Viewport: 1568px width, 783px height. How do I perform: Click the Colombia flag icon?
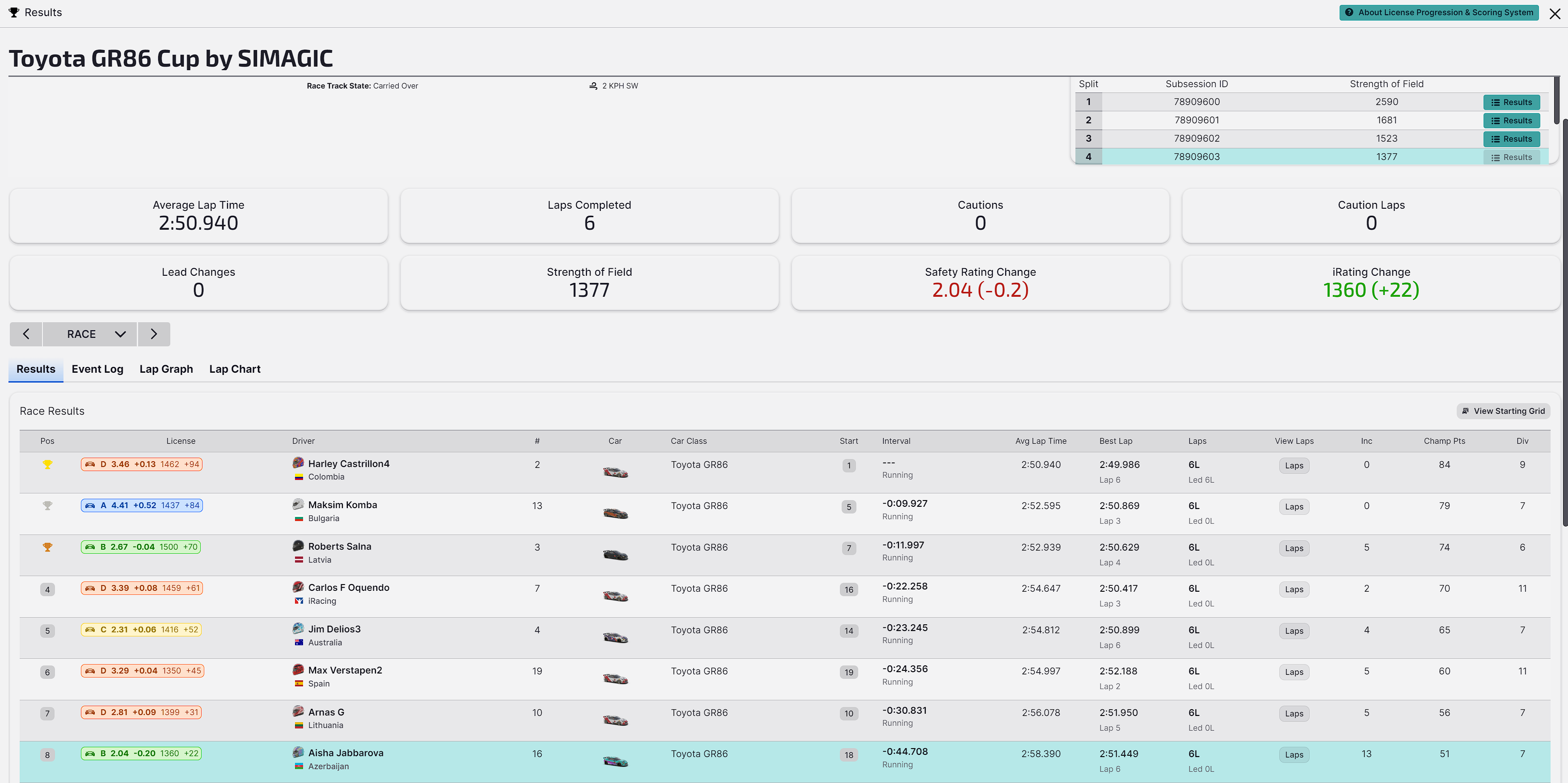click(x=299, y=477)
